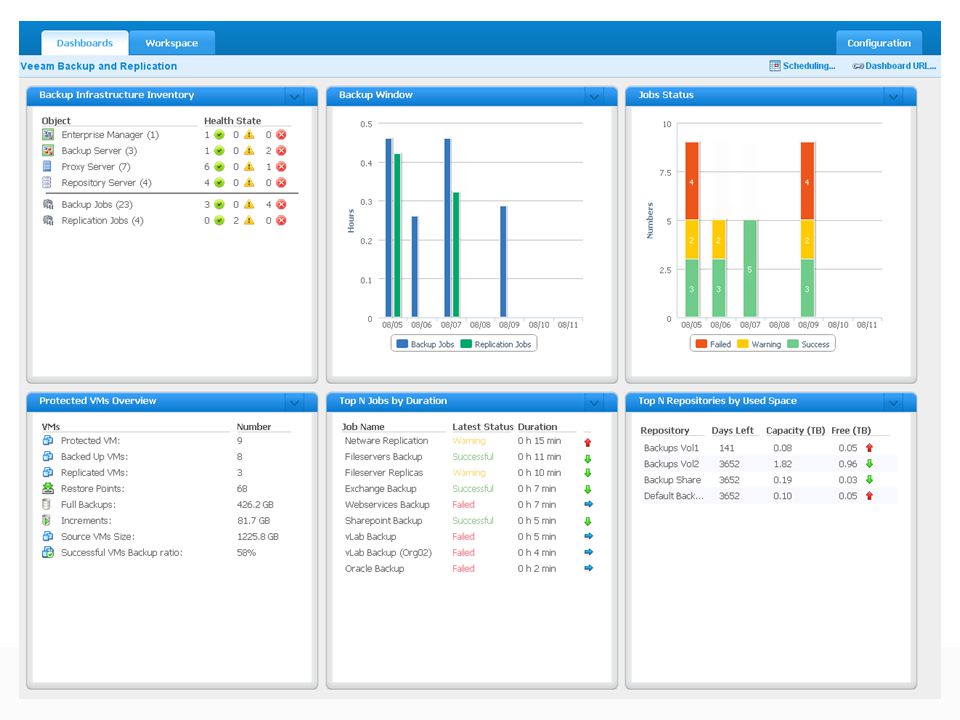The image size is (960, 720).
Task: Click the Repository Server object icon
Action: pos(47,182)
